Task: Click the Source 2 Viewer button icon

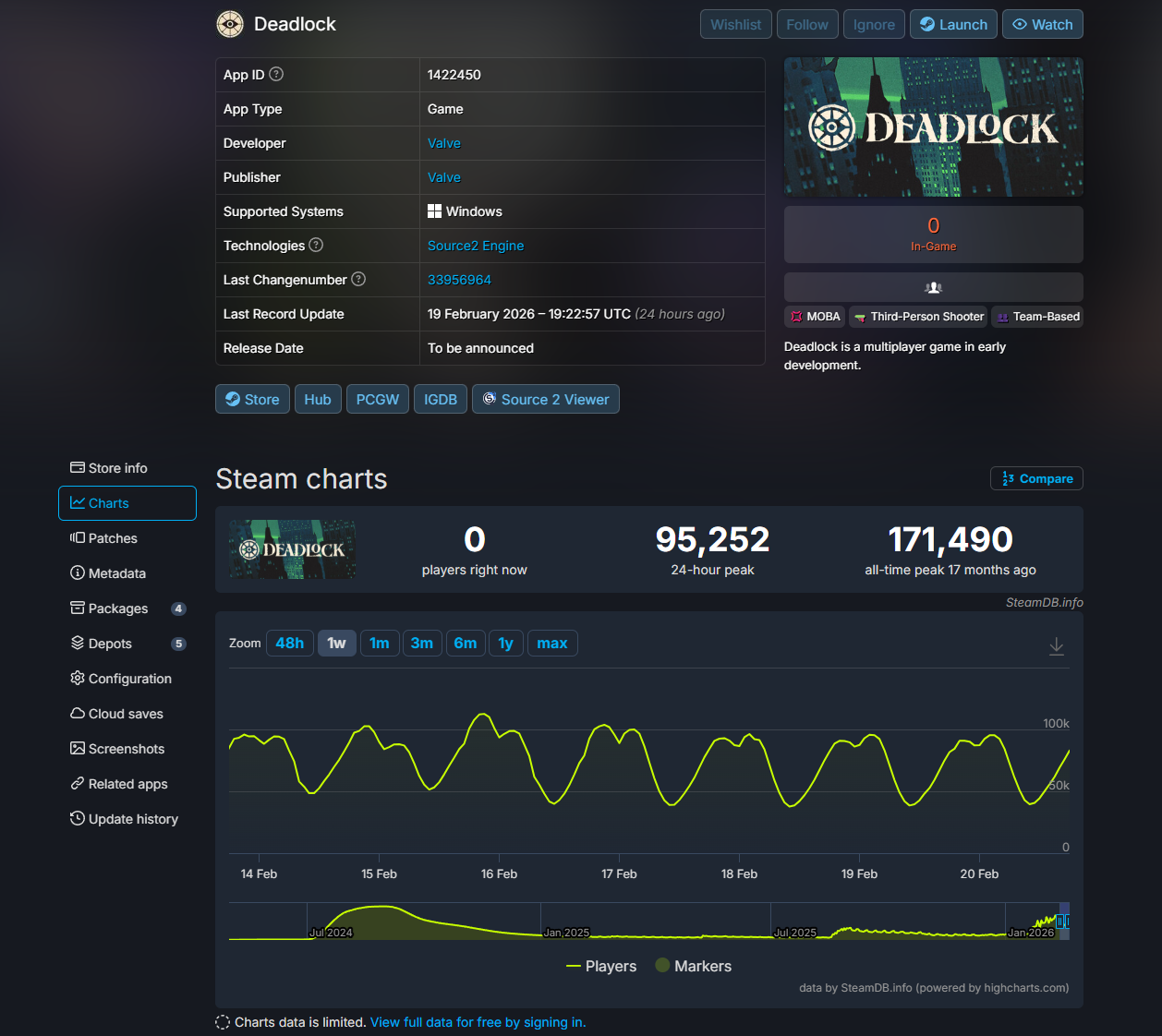Action: (x=490, y=398)
